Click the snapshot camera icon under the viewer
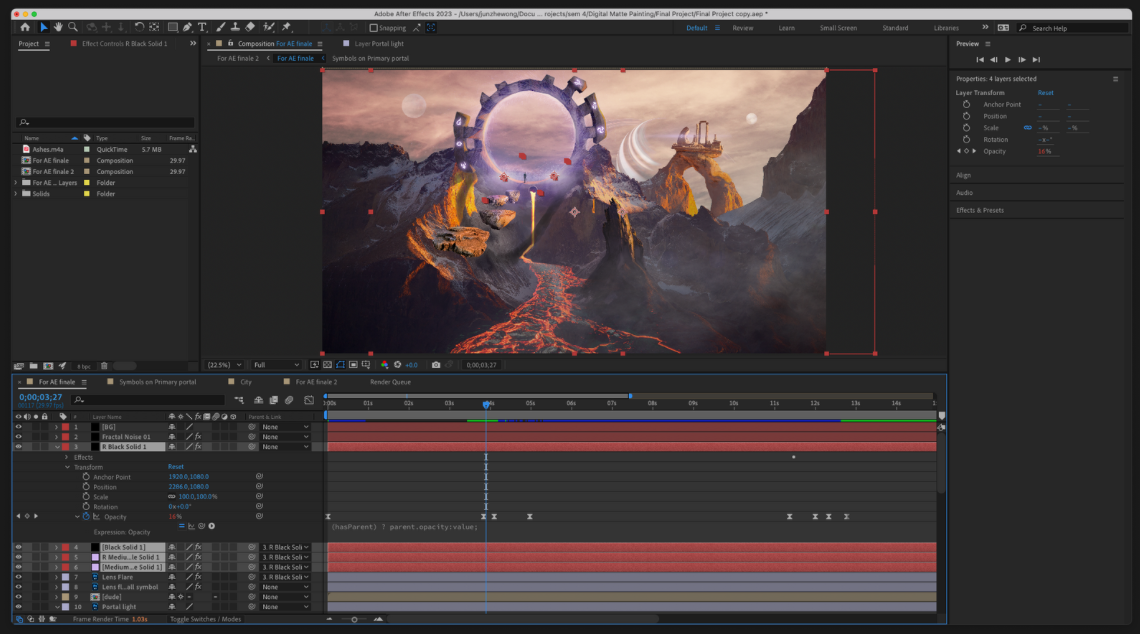The width and height of the screenshot is (1140, 634). coord(435,365)
